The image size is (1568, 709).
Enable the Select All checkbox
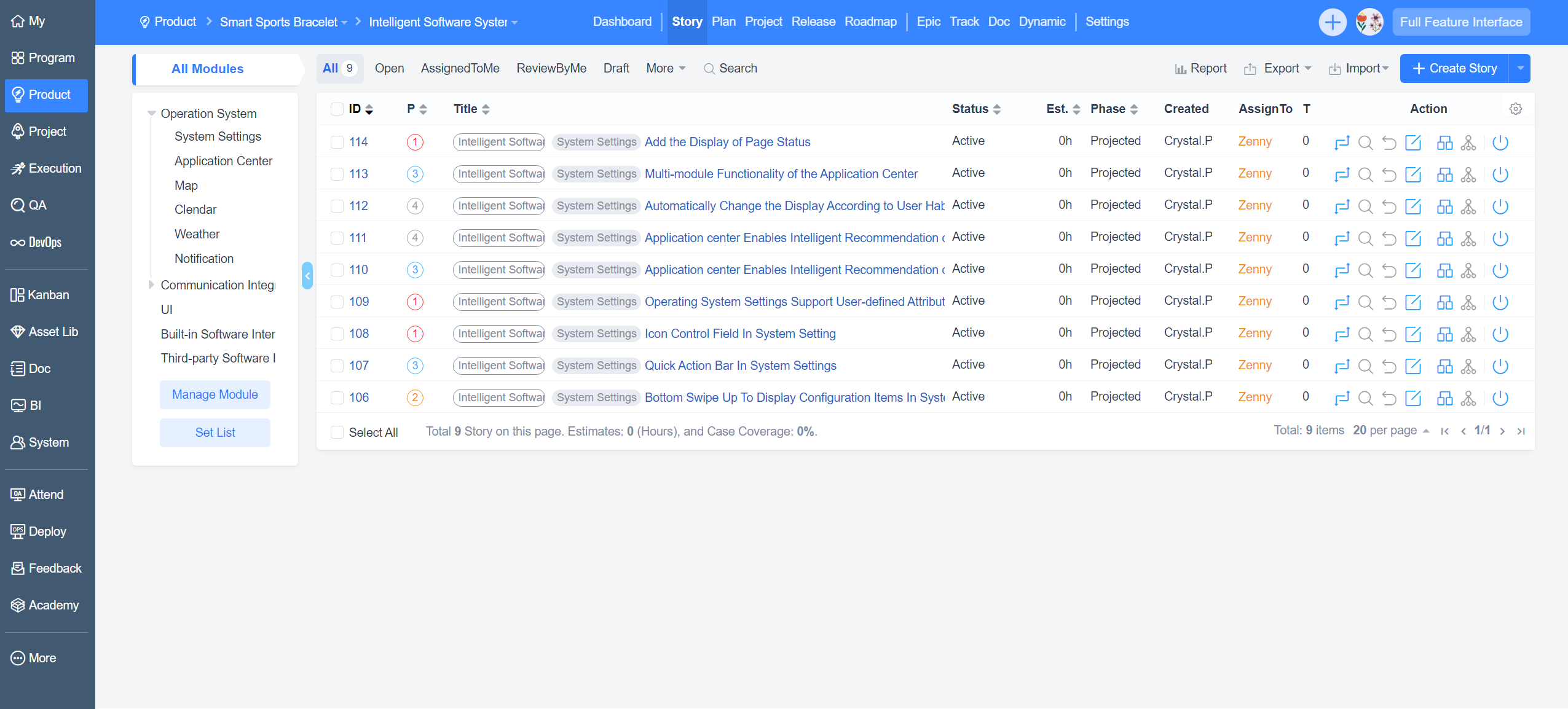(337, 432)
